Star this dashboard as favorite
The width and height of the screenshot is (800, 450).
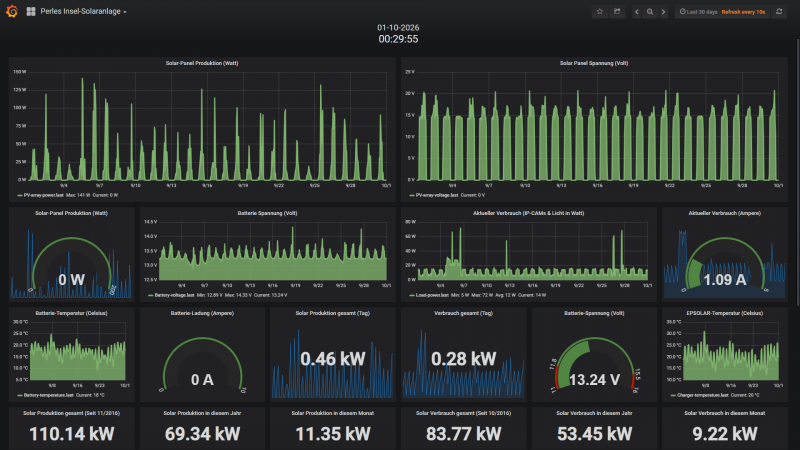pyautogui.click(x=599, y=11)
